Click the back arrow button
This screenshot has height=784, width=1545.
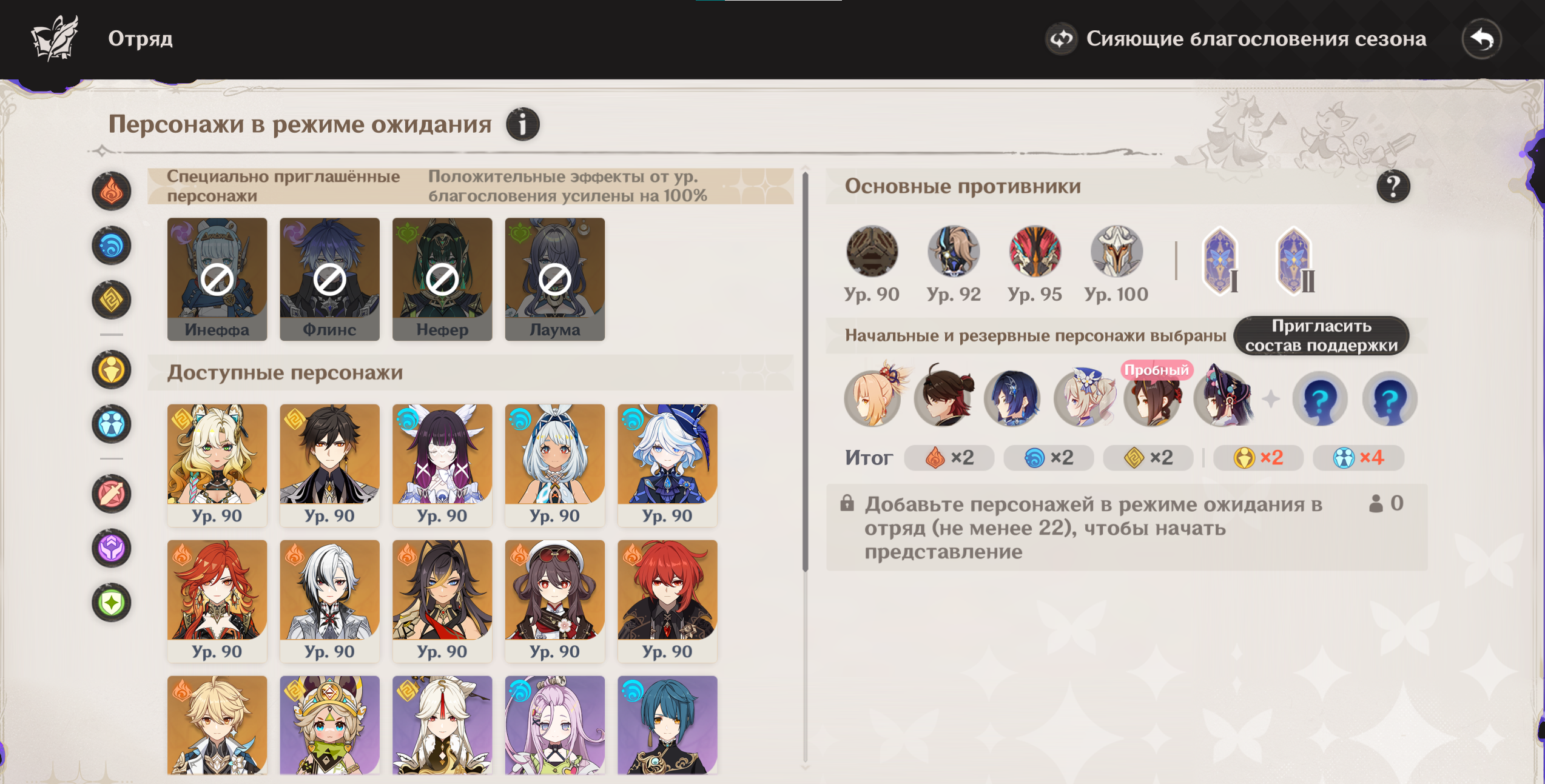click(1482, 39)
